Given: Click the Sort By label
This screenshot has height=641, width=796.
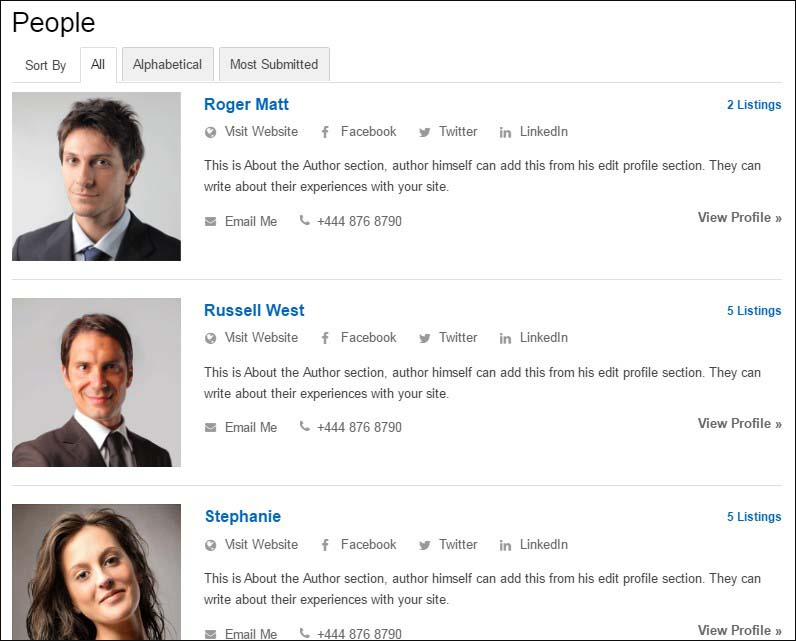Looking at the screenshot, I should coord(46,65).
